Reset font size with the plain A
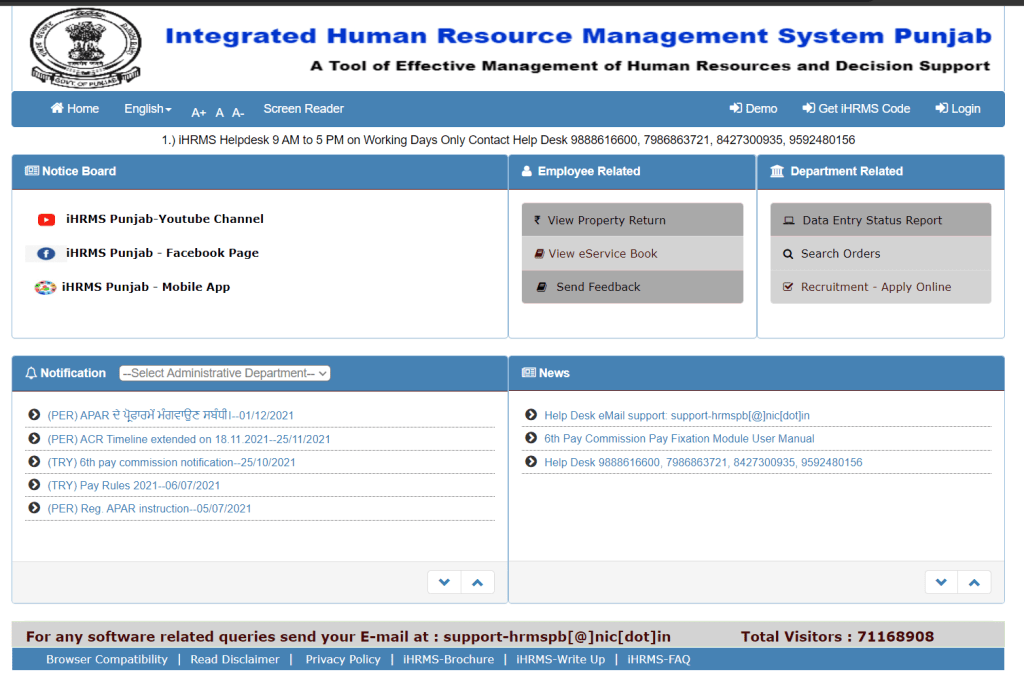 [x=219, y=113]
